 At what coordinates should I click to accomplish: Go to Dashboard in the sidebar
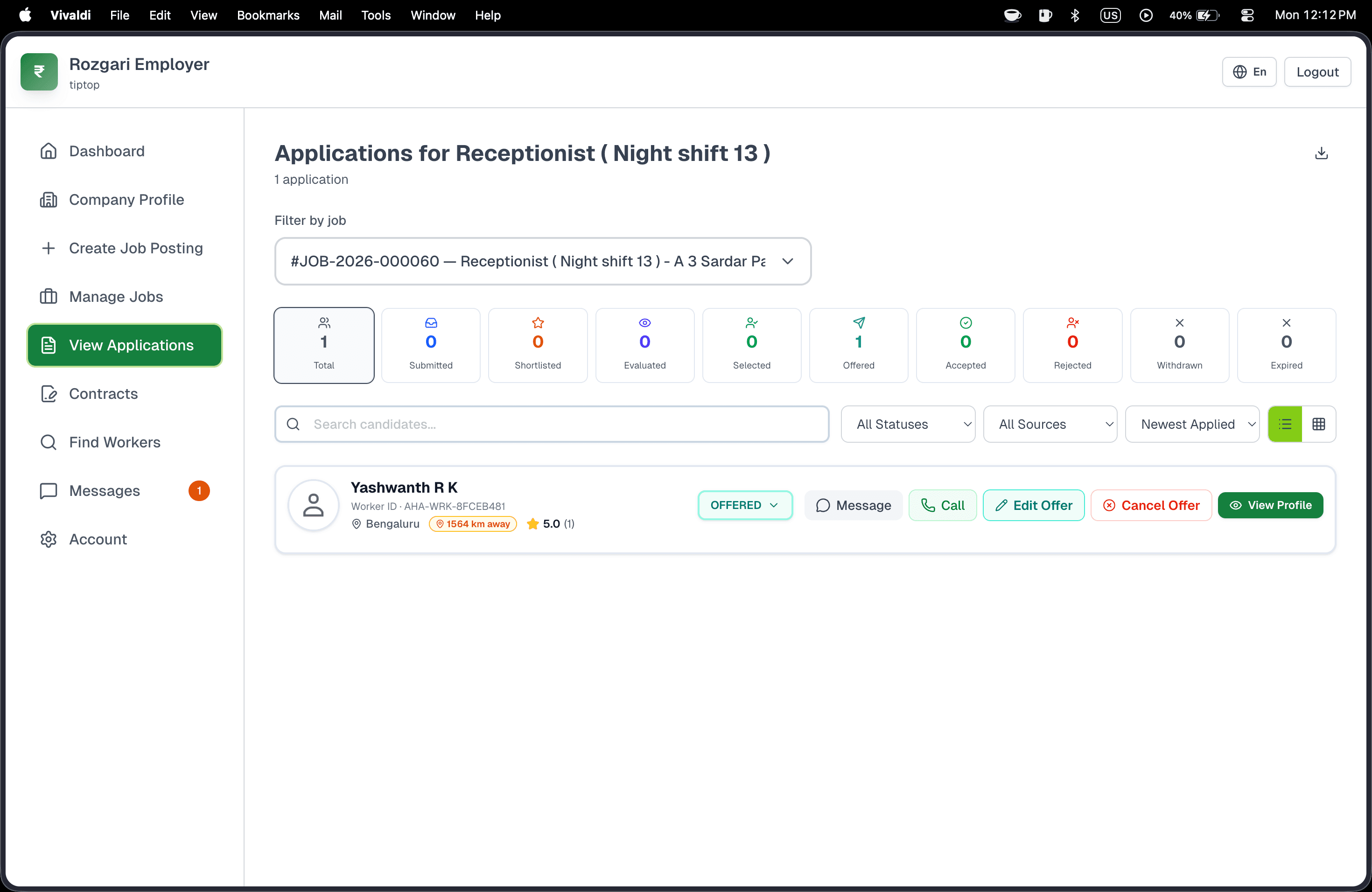coord(125,151)
